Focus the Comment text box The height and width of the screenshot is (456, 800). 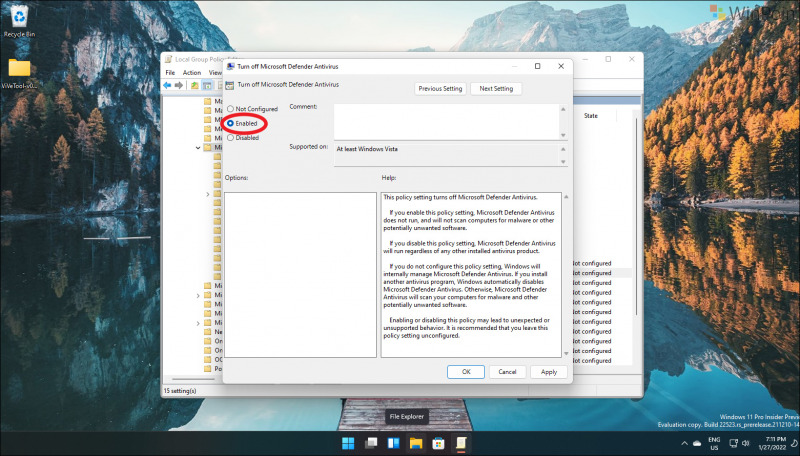tap(446, 121)
